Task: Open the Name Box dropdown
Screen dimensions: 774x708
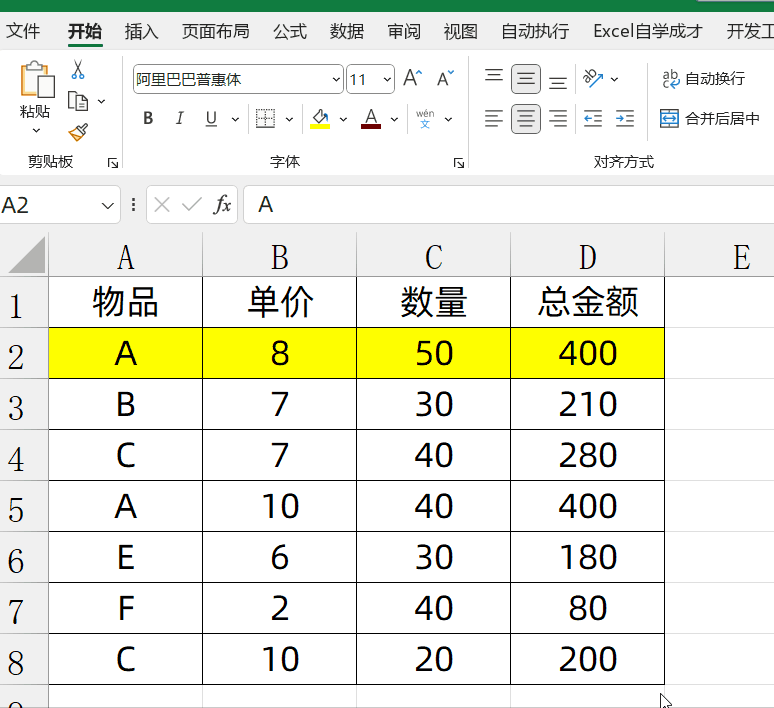Action: click(x=108, y=205)
